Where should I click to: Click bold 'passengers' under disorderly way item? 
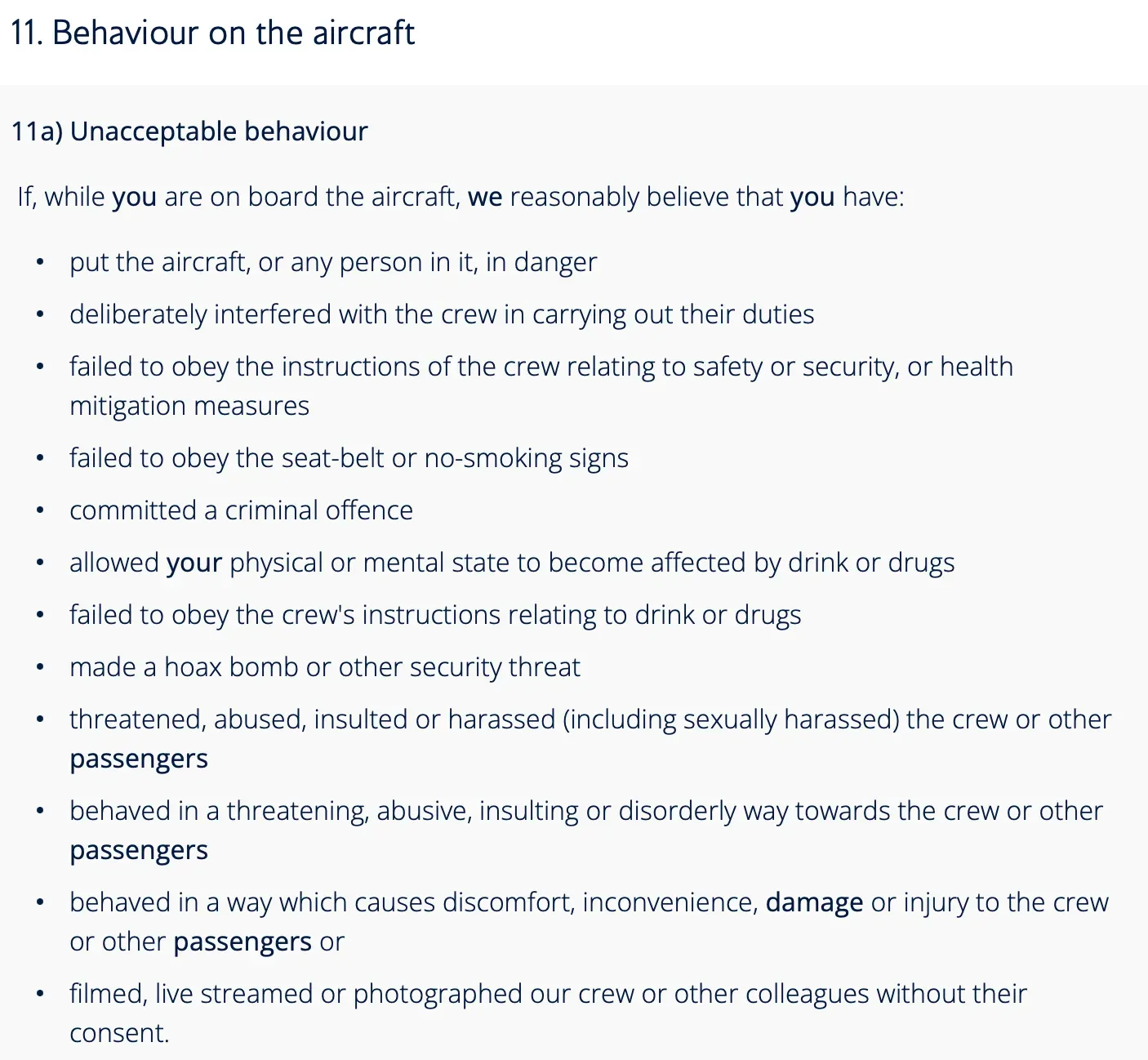[x=139, y=851]
